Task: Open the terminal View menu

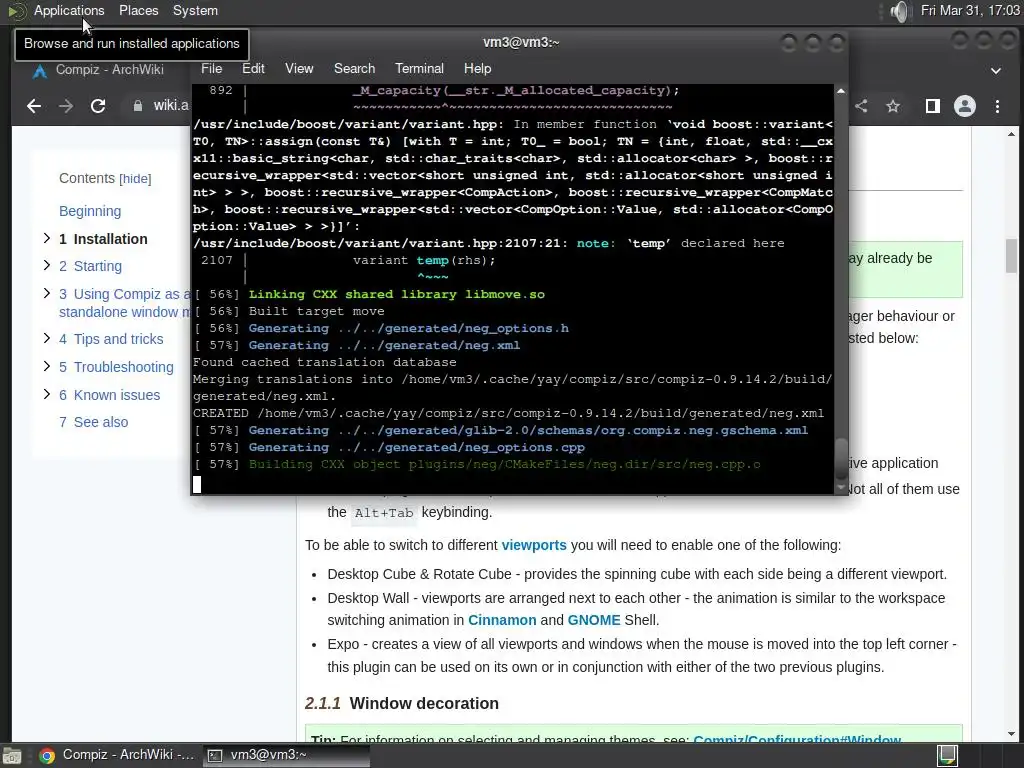Action: coord(299,69)
